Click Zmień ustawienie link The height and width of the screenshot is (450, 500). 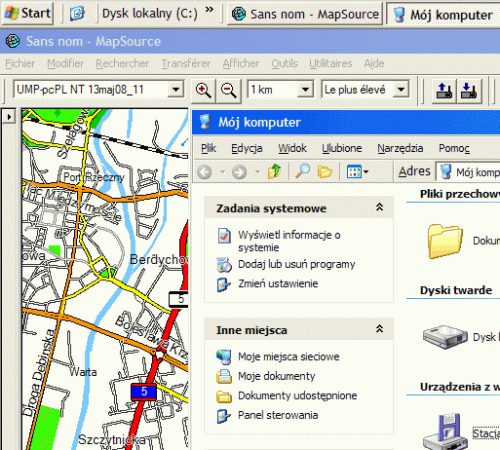[x=278, y=284]
